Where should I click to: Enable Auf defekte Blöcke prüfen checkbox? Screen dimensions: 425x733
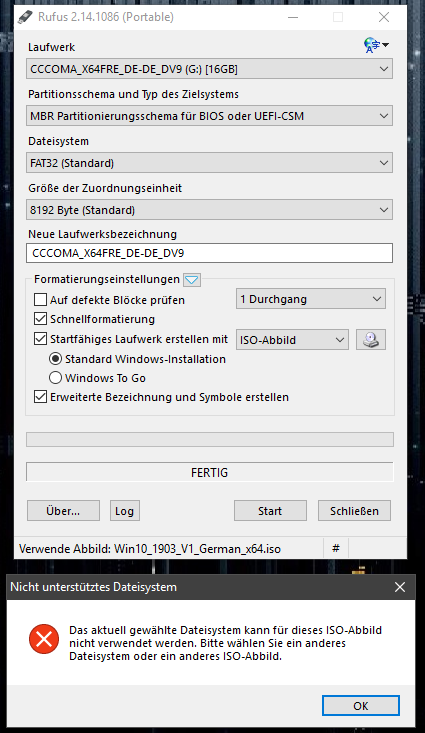[x=41, y=300]
